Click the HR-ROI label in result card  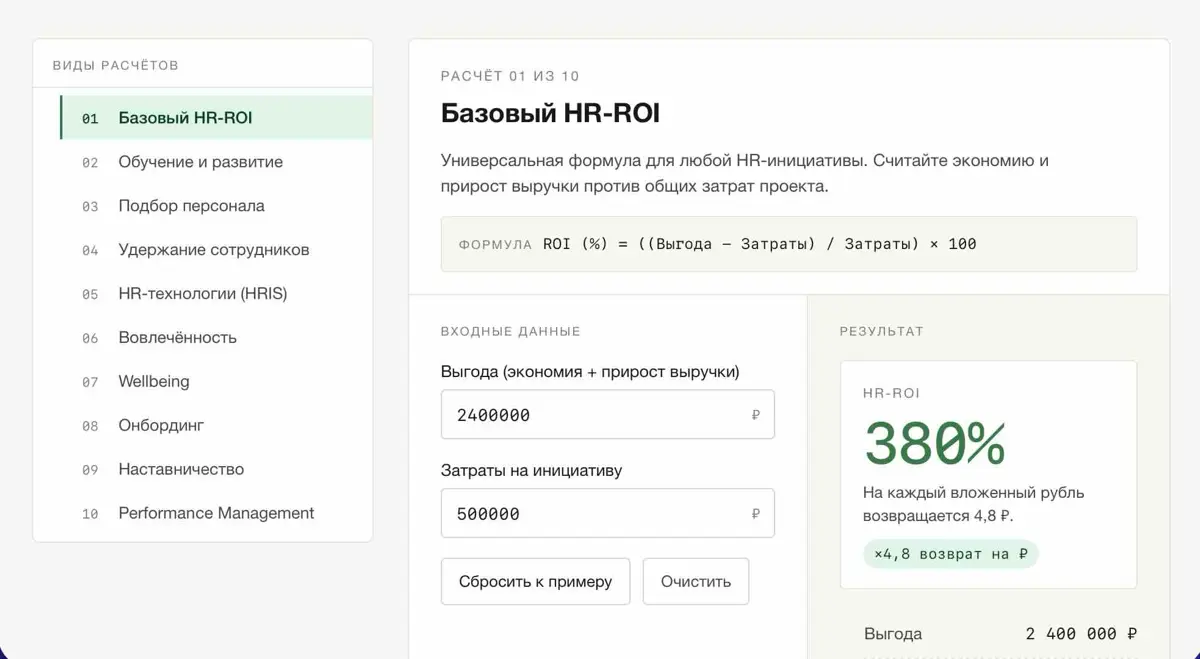pos(891,393)
